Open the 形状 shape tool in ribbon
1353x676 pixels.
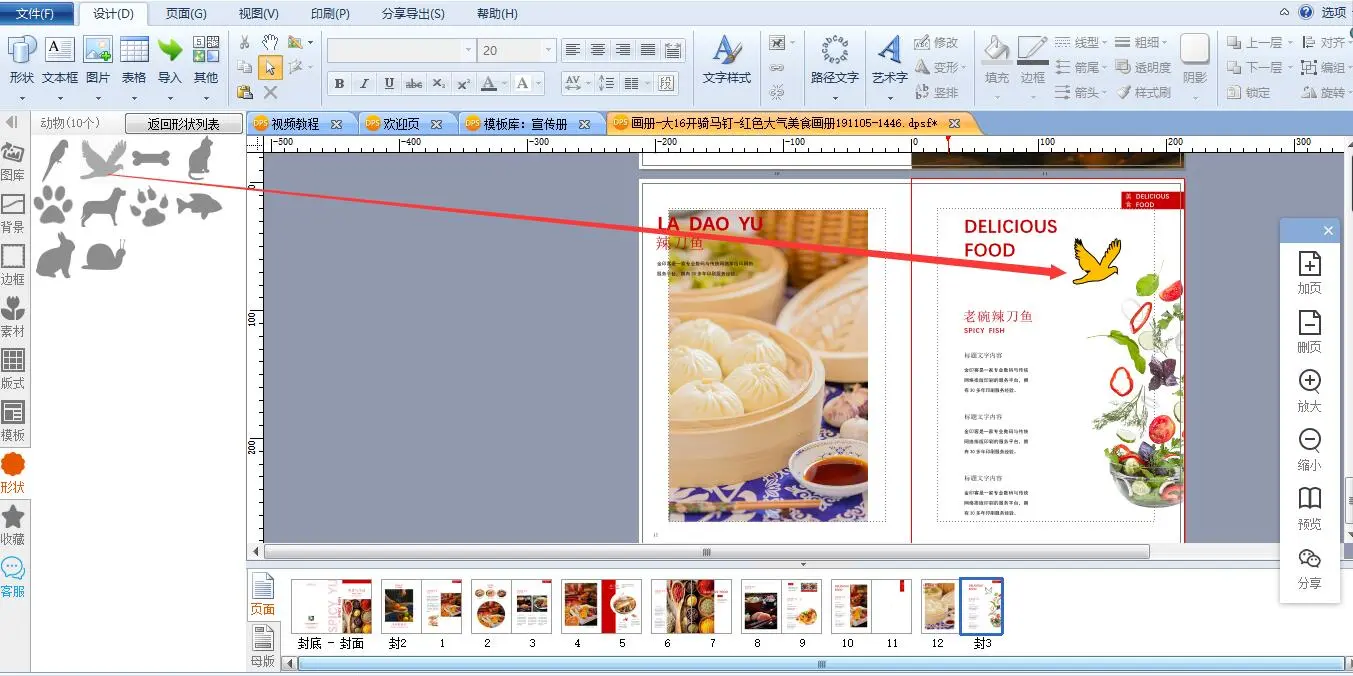(21, 60)
